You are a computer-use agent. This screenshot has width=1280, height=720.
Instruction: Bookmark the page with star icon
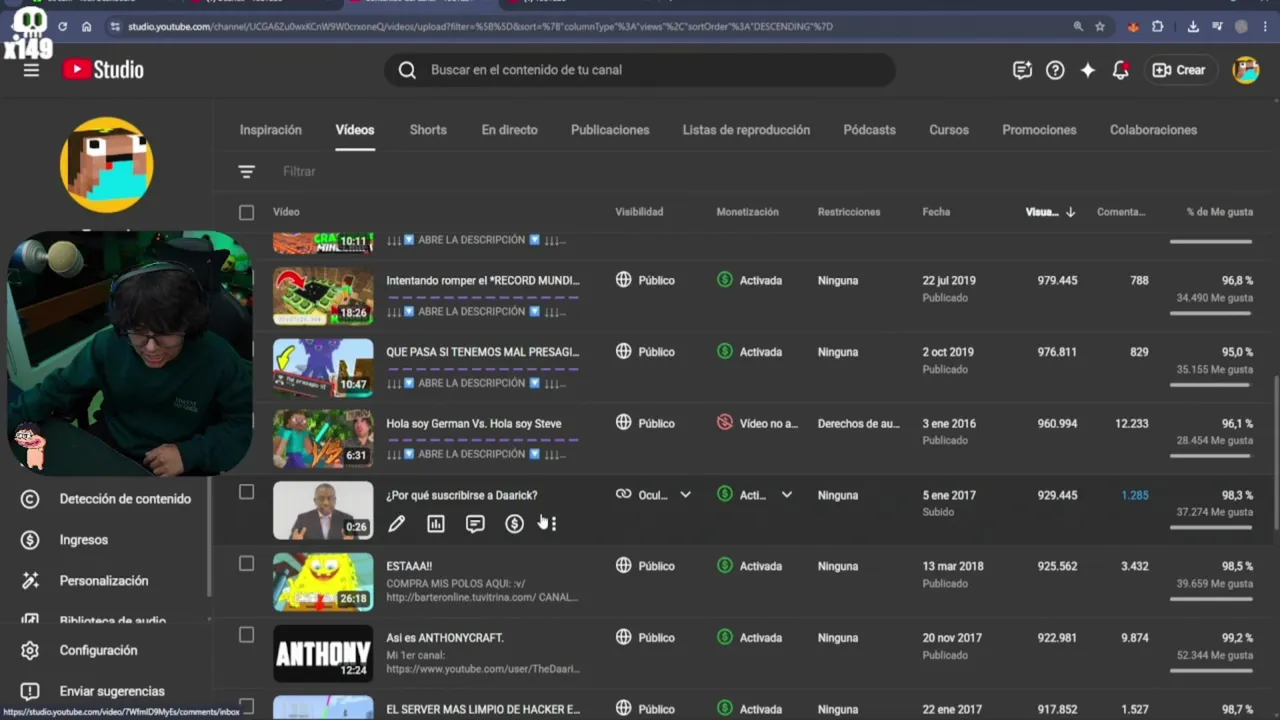(1100, 27)
